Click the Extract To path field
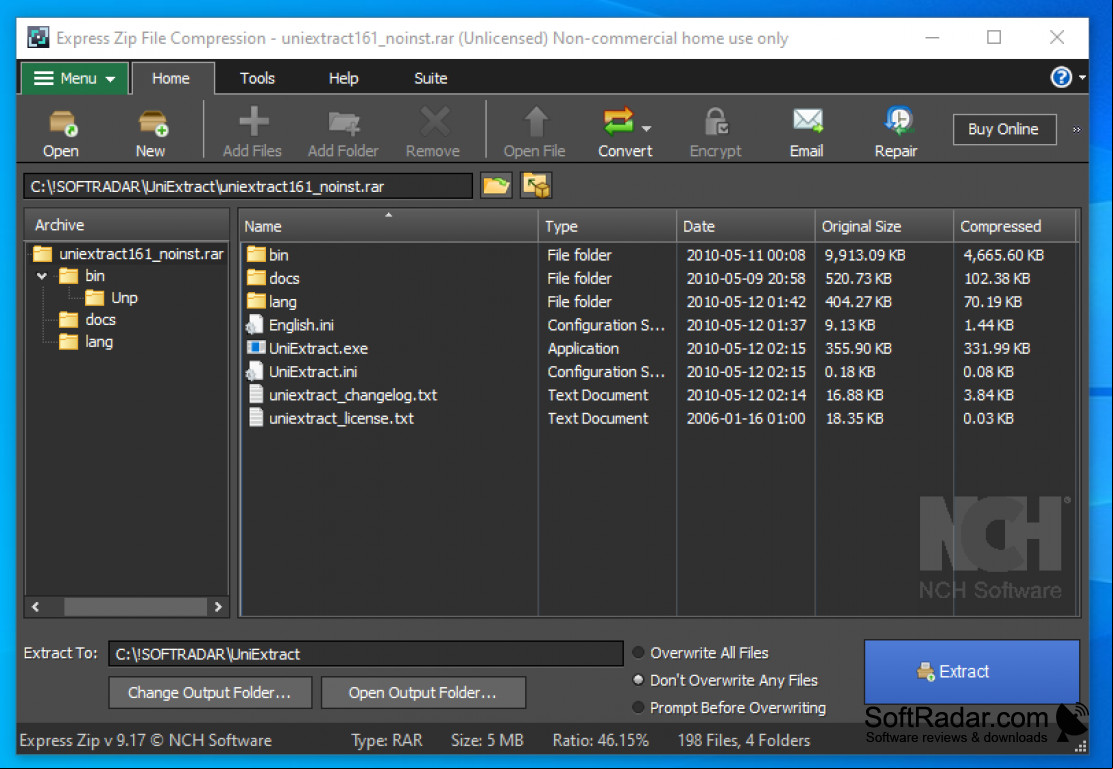1113x769 pixels. 366,653
